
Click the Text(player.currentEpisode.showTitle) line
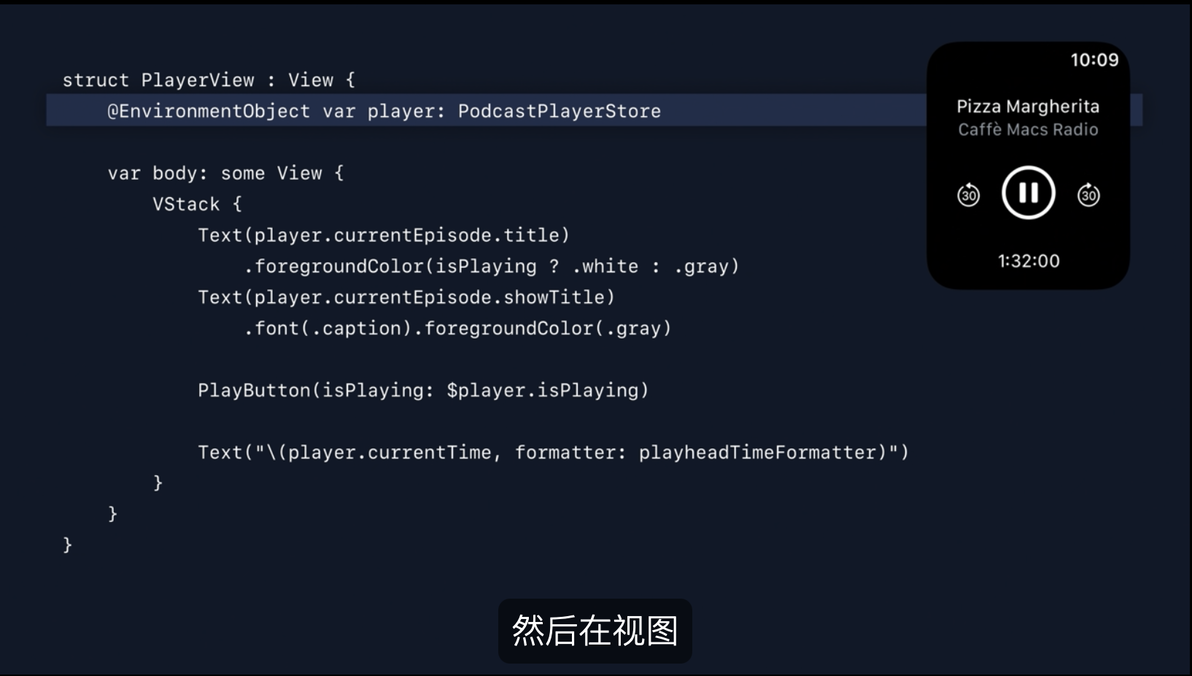coord(406,297)
